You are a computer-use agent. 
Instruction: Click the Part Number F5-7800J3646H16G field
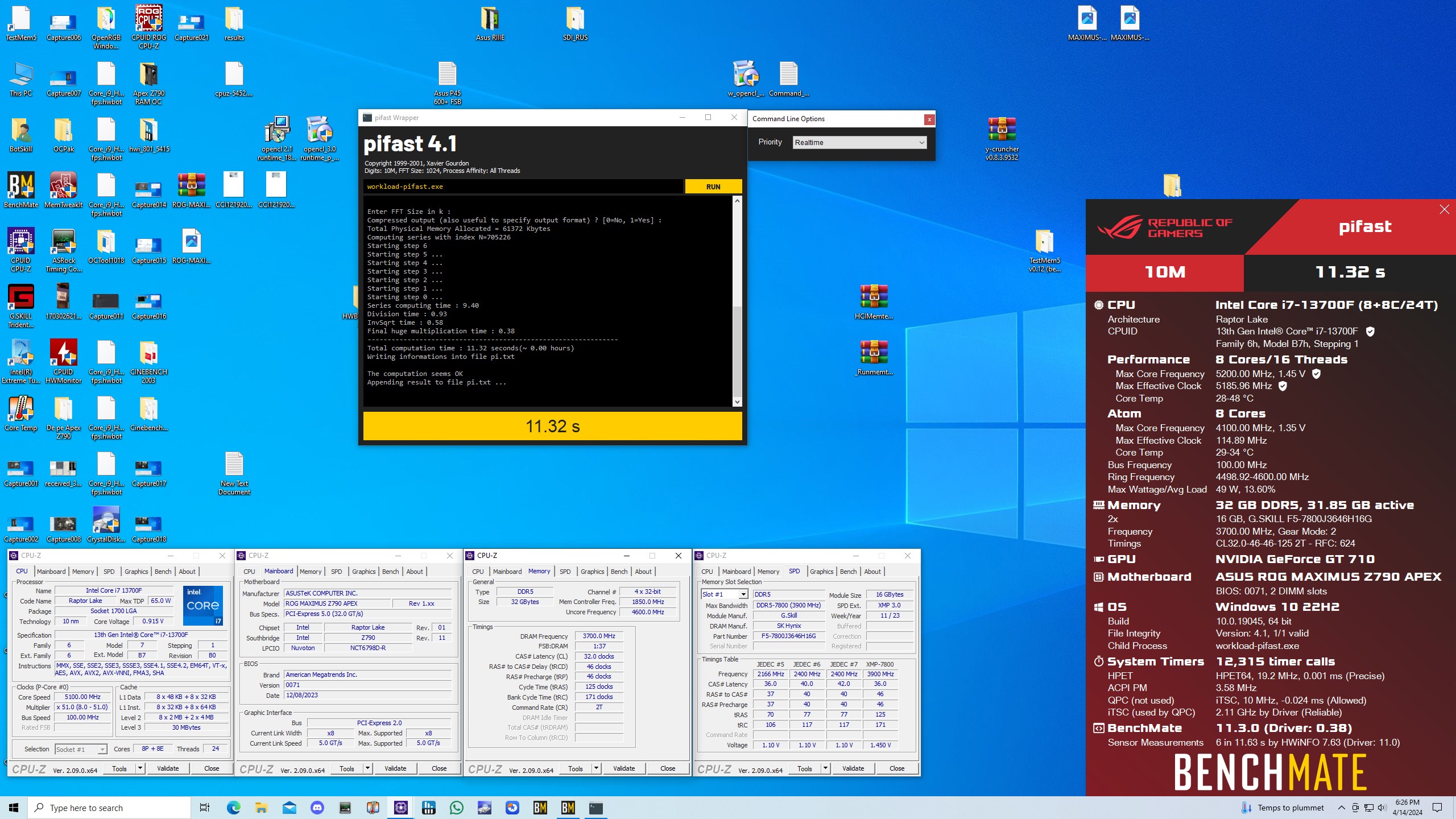click(x=788, y=636)
